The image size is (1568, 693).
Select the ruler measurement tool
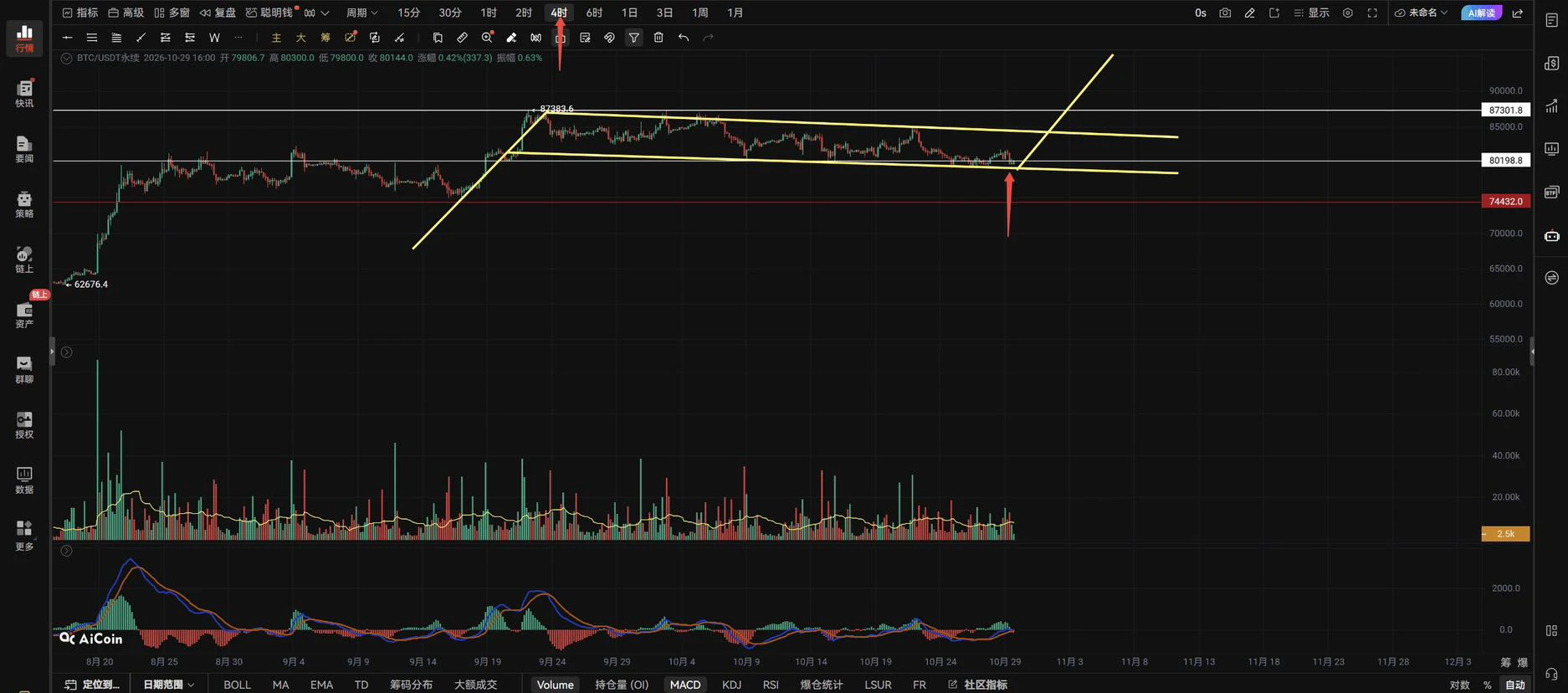(462, 37)
